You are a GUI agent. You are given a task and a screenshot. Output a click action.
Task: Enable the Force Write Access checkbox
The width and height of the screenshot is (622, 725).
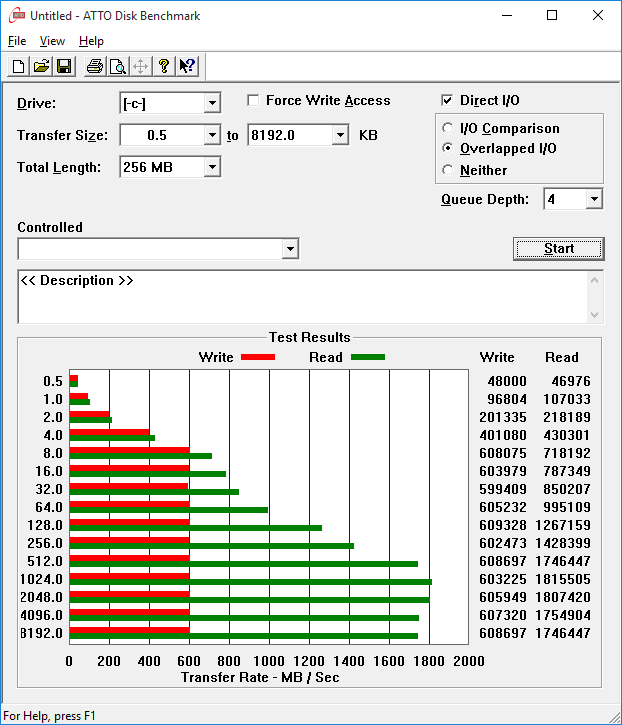253,100
